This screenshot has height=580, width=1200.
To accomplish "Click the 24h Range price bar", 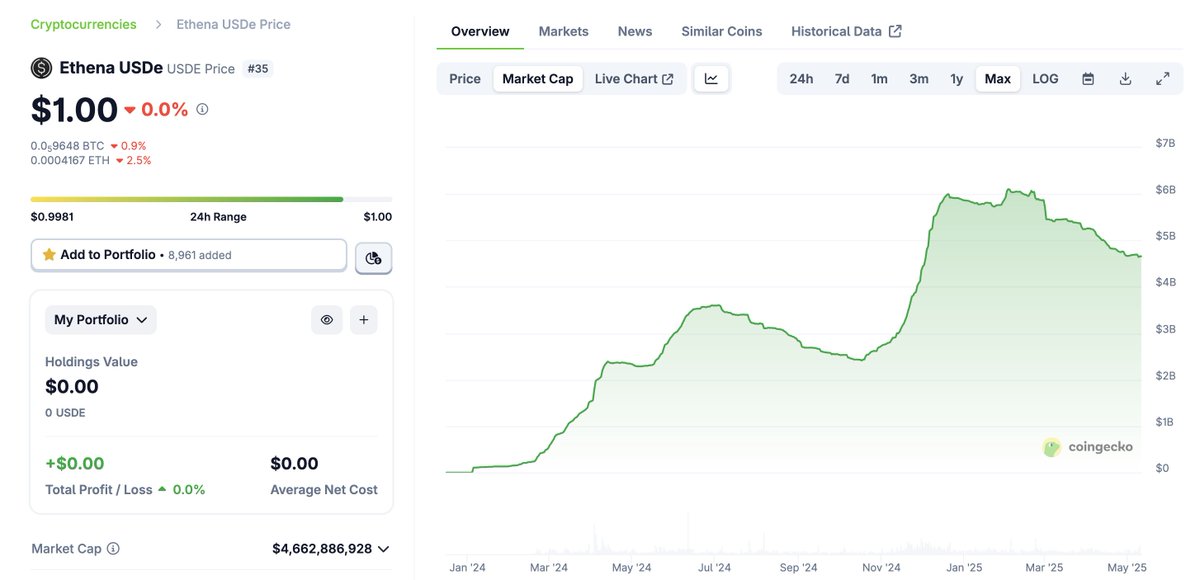I will coord(211,199).
